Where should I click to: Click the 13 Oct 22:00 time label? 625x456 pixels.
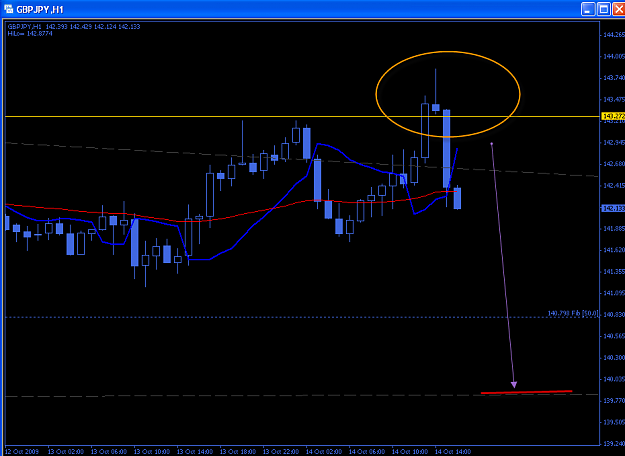click(281, 452)
